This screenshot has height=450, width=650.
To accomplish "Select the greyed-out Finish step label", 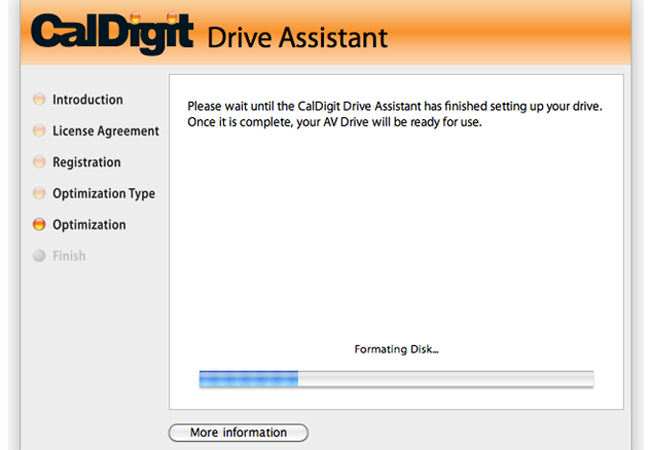I will point(69,256).
